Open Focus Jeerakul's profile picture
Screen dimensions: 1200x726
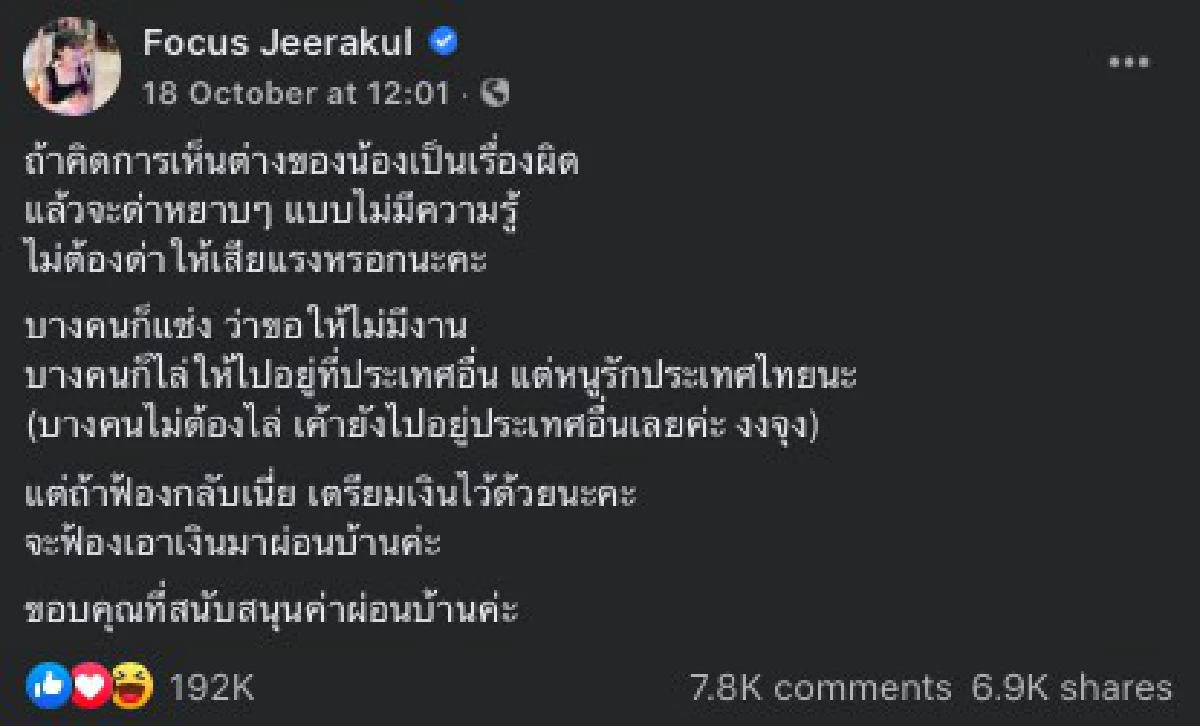(x=70, y=62)
